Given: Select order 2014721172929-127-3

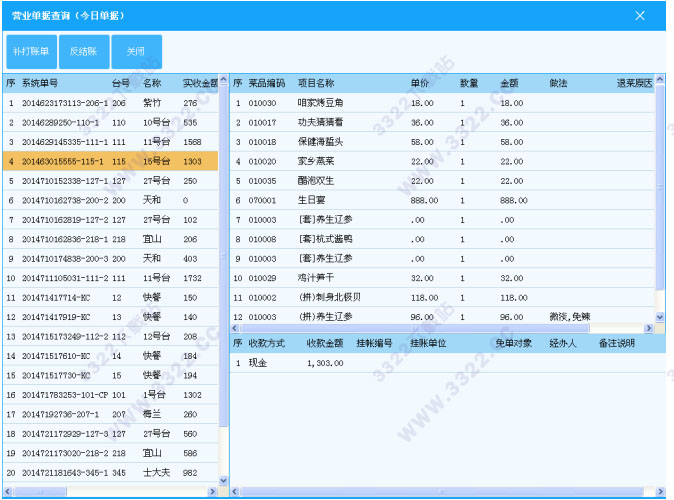Looking at the screenshot, I should (x=111, y=434).
